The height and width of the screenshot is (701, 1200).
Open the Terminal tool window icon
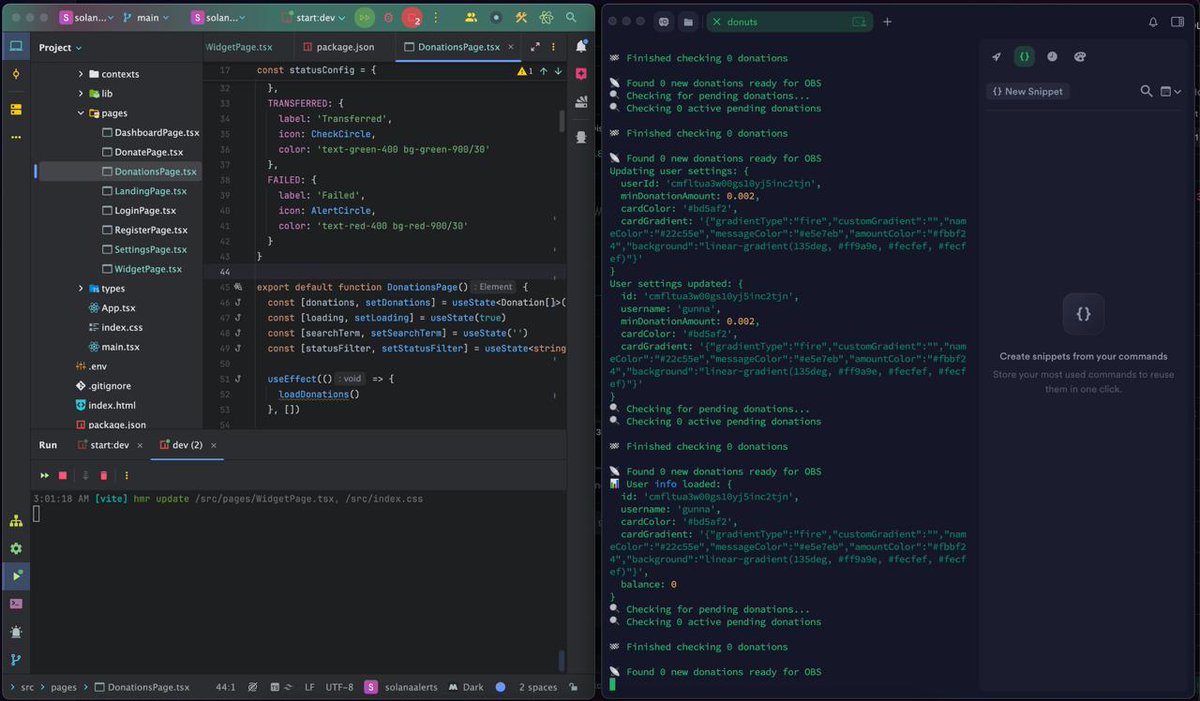16,604
